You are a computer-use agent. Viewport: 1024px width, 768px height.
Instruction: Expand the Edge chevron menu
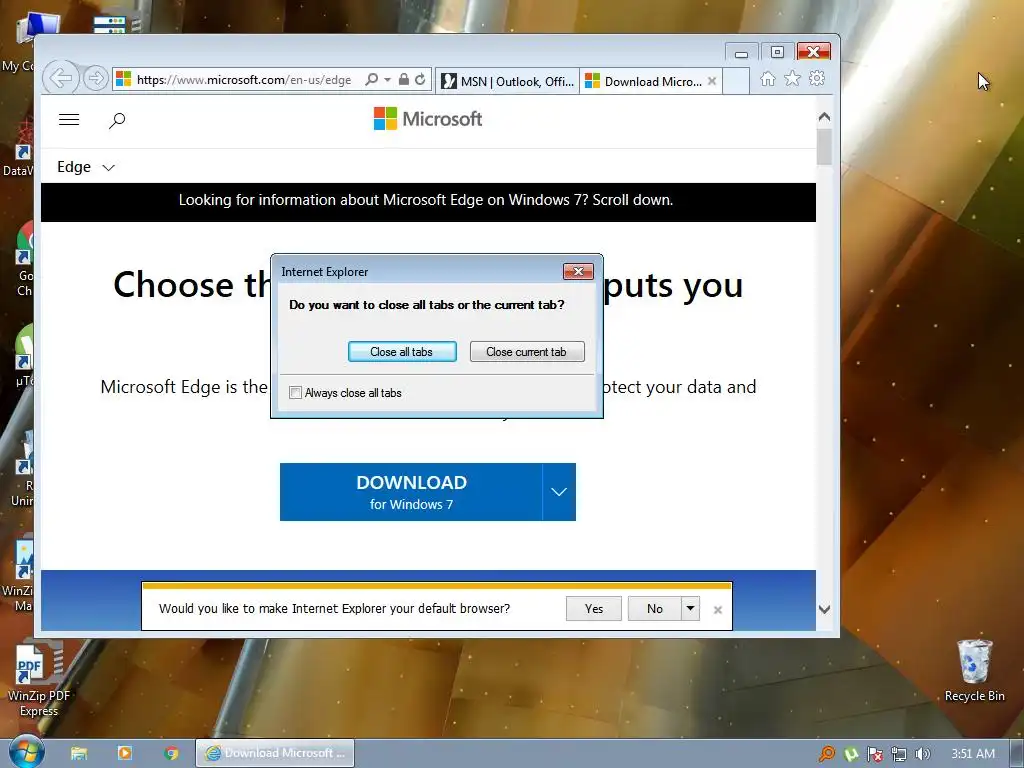point(108,168)
